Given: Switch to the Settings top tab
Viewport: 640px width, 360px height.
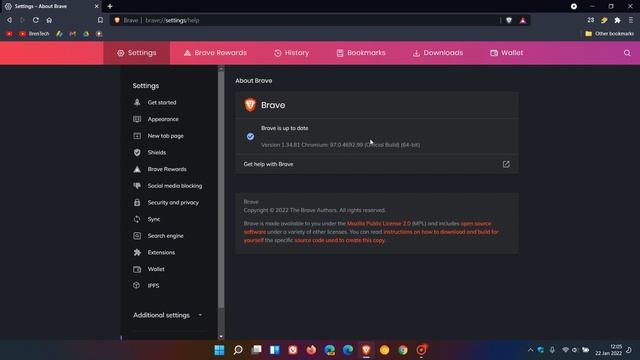Looking at the screenshot, I should (x=137, y=53).
